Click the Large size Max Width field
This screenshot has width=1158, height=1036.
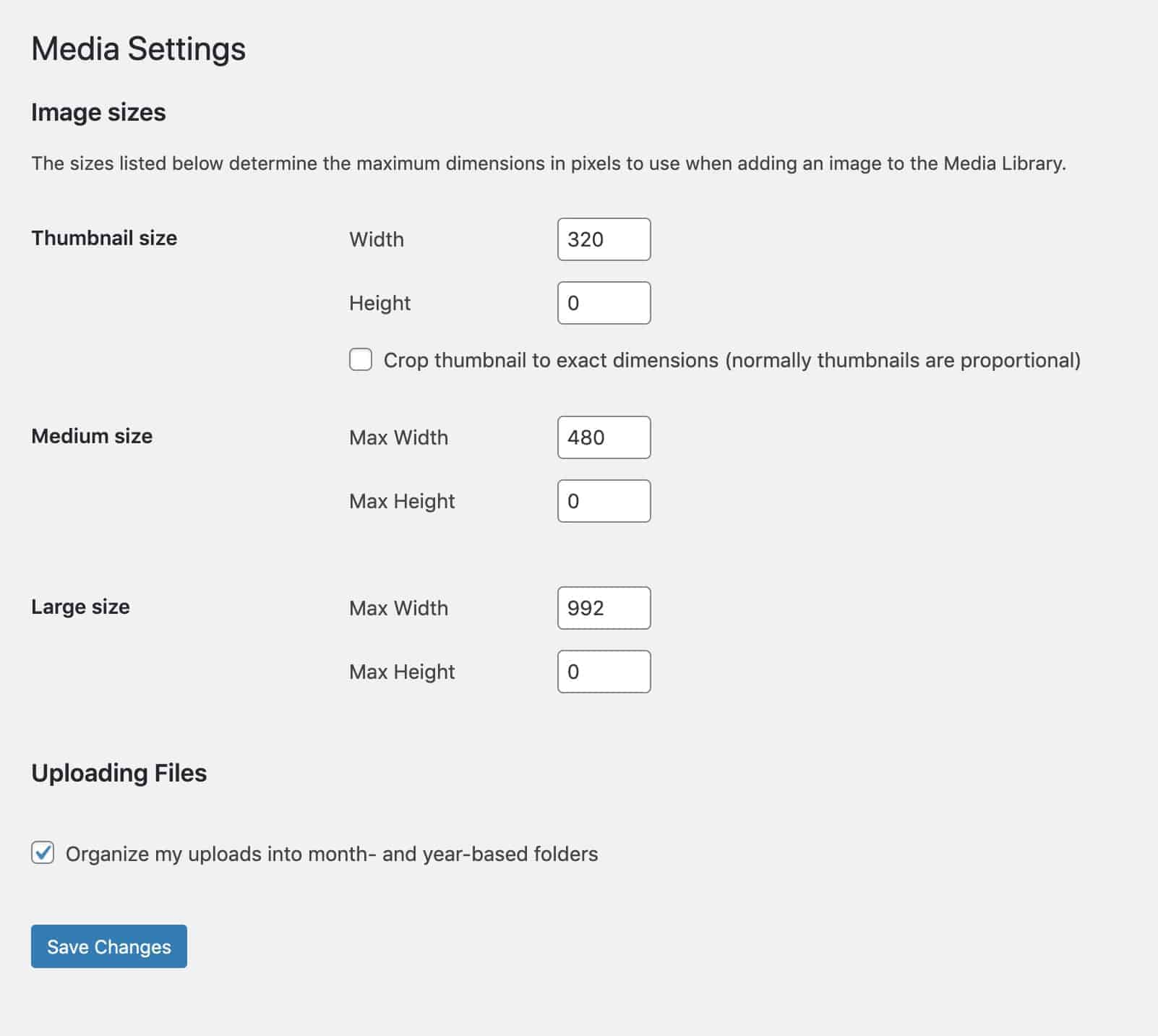pos(604,608)
